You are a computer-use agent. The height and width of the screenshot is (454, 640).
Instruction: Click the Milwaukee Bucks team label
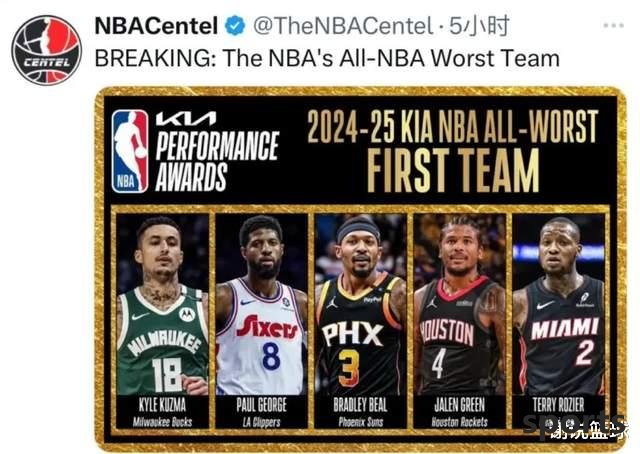(162, 422)
